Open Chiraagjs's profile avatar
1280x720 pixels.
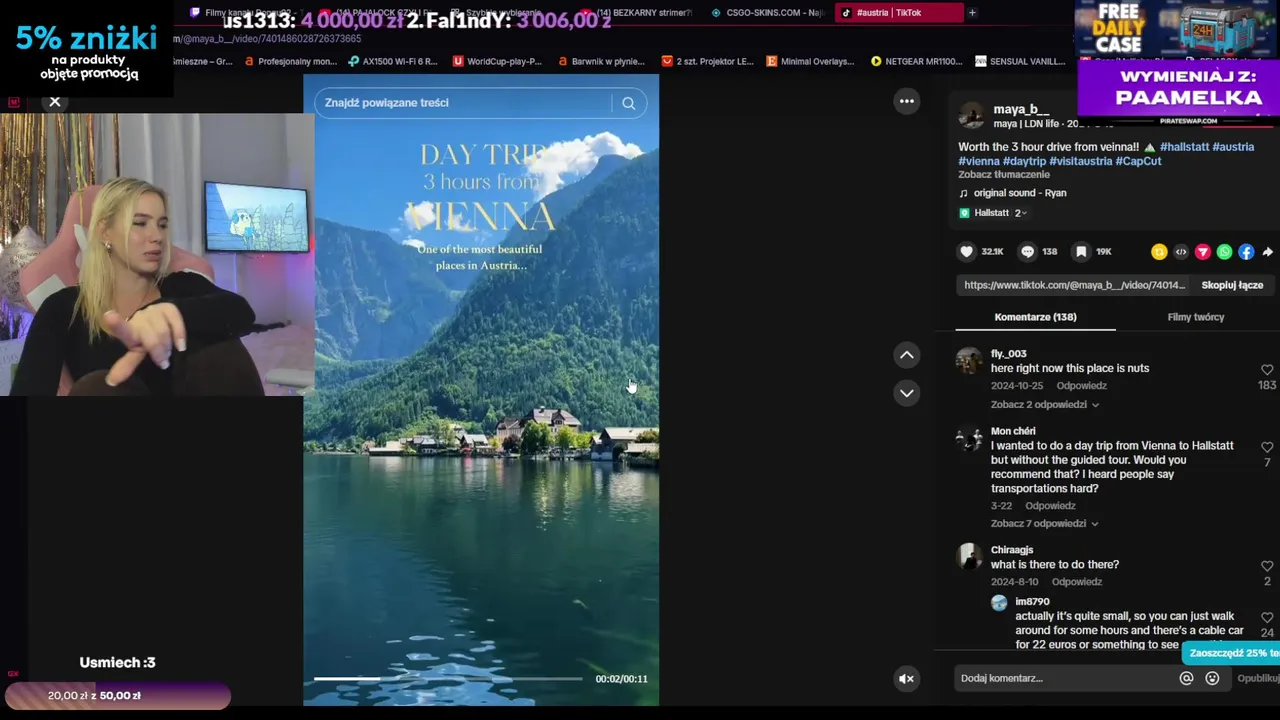point(969,557)
